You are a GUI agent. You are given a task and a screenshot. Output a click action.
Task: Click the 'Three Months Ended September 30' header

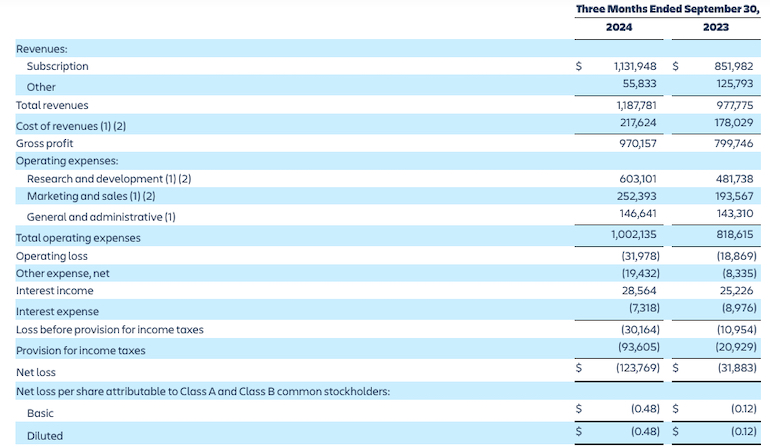pyautogui.click(x=667, y=9)
